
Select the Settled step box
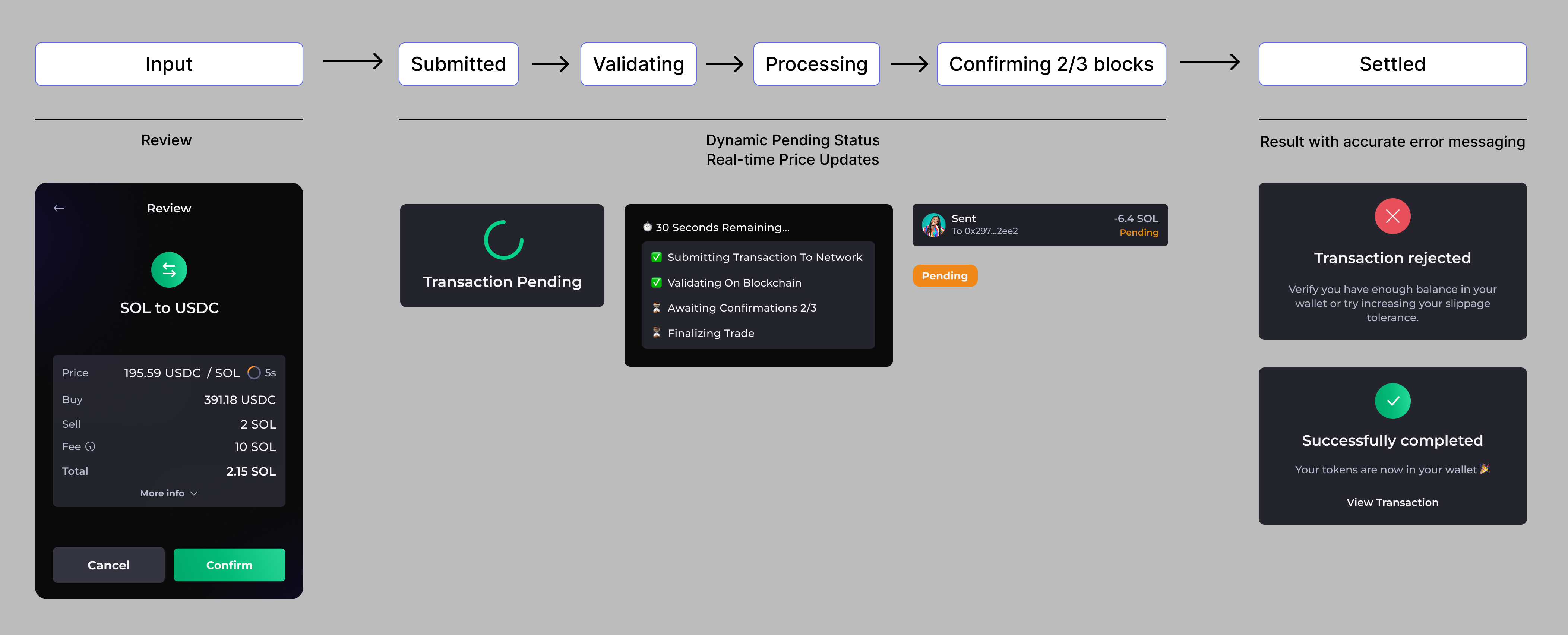[x=1392, y=64]
